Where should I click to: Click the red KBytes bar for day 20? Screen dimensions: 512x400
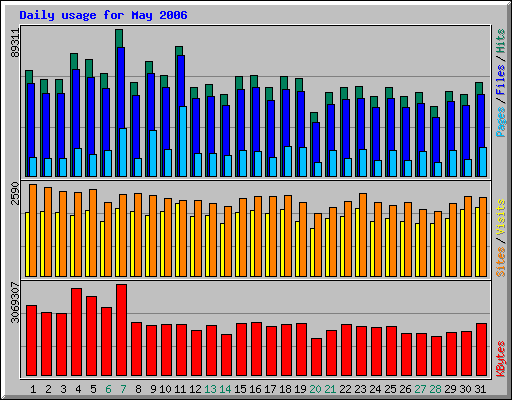(316, 357)
